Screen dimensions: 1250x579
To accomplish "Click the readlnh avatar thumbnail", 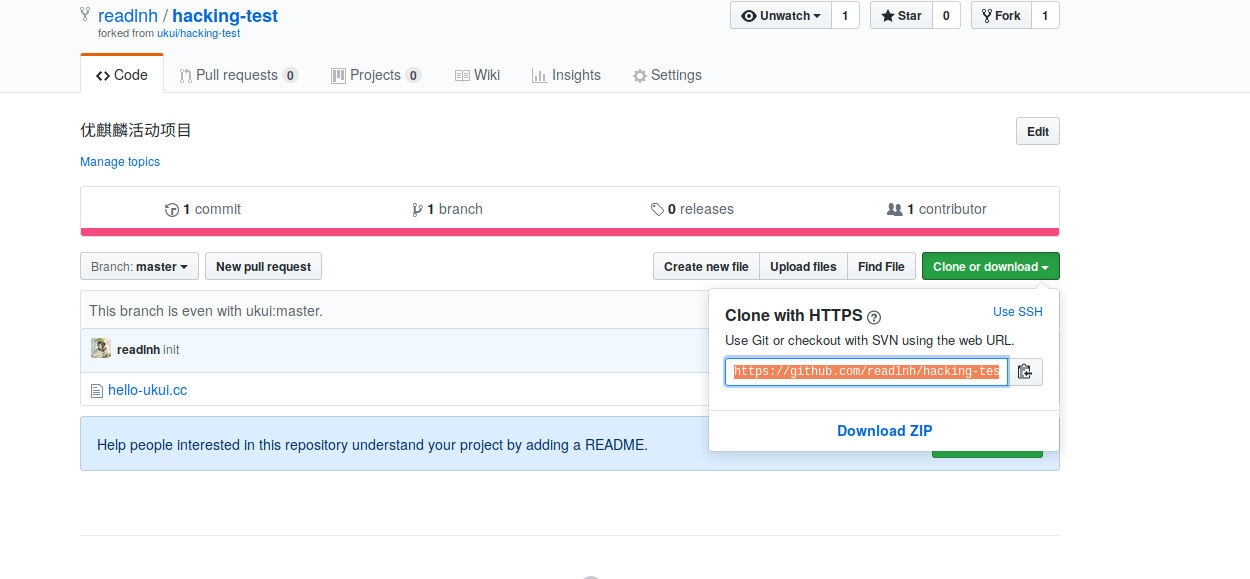I will click(x=101, y=349).
